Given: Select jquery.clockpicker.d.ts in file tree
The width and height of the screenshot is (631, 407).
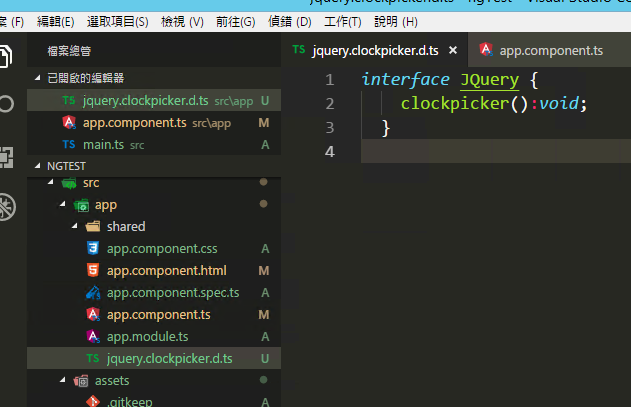Looking at the screenshot, I should click(x=154, y=358).
